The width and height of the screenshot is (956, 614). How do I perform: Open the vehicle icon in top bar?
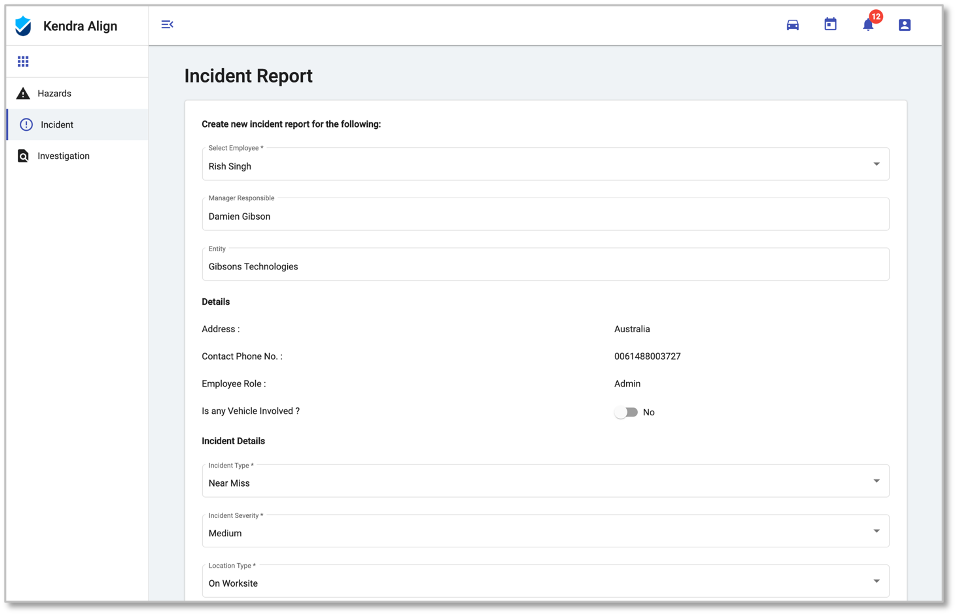click(792, 24)
